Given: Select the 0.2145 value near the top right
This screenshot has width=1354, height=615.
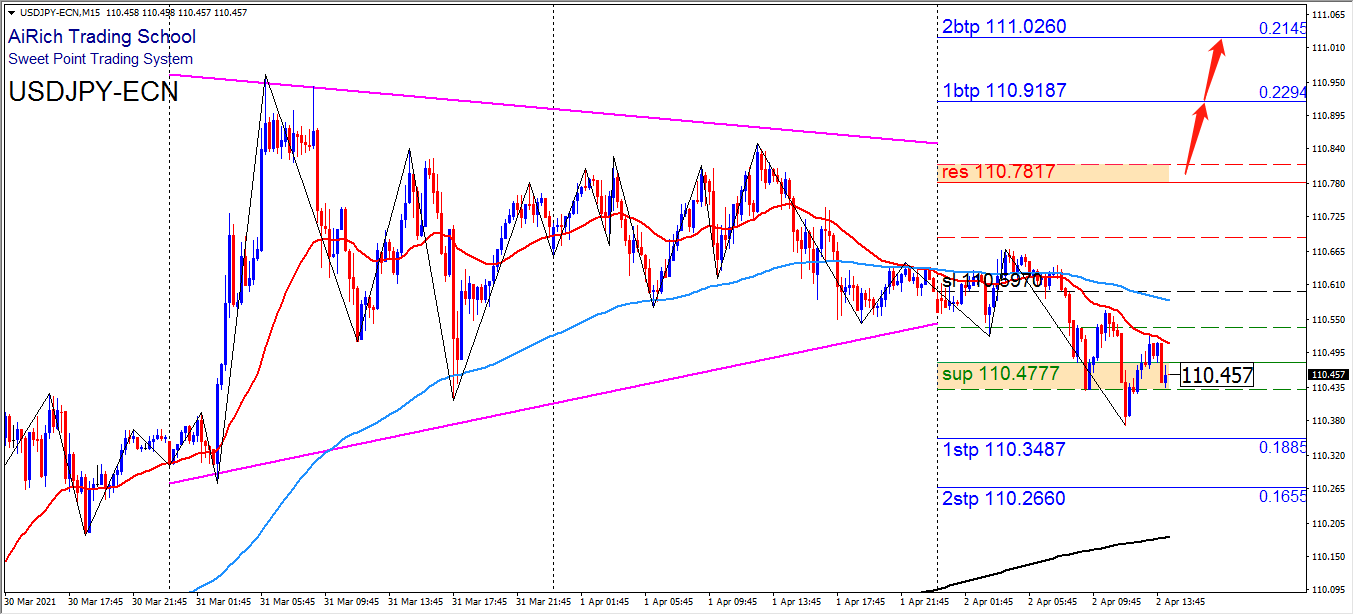Looking at the screenshot, I should click(1283, 29).
